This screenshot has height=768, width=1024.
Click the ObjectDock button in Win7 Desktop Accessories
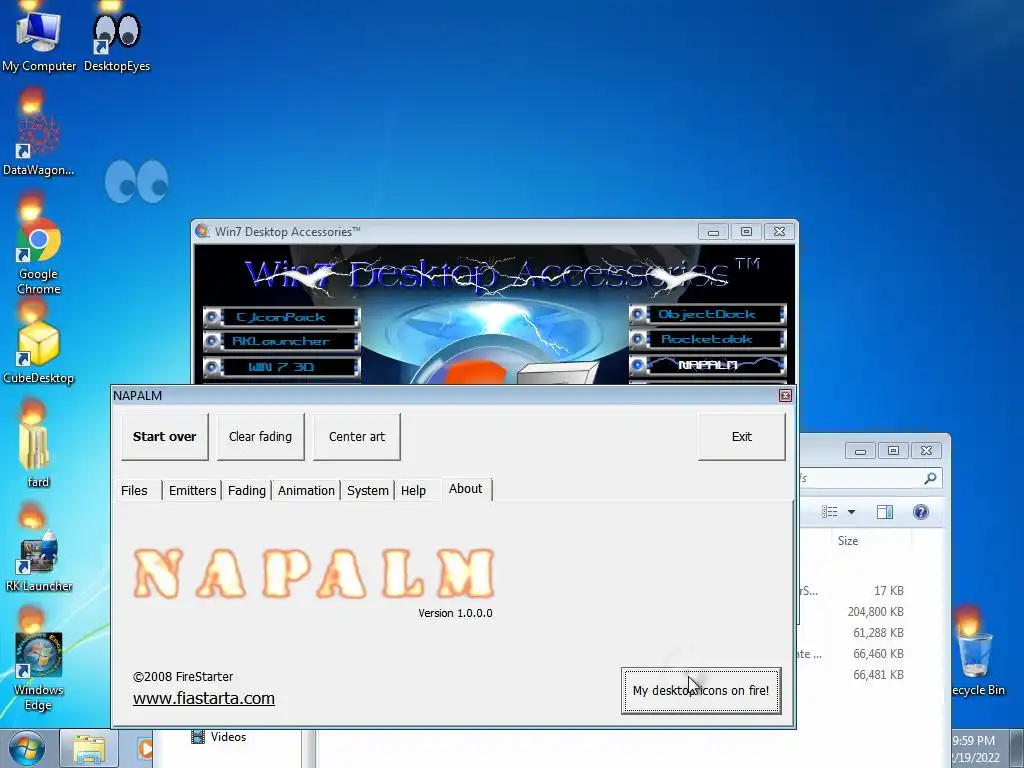pyautogui.click(x=707, y=315)
